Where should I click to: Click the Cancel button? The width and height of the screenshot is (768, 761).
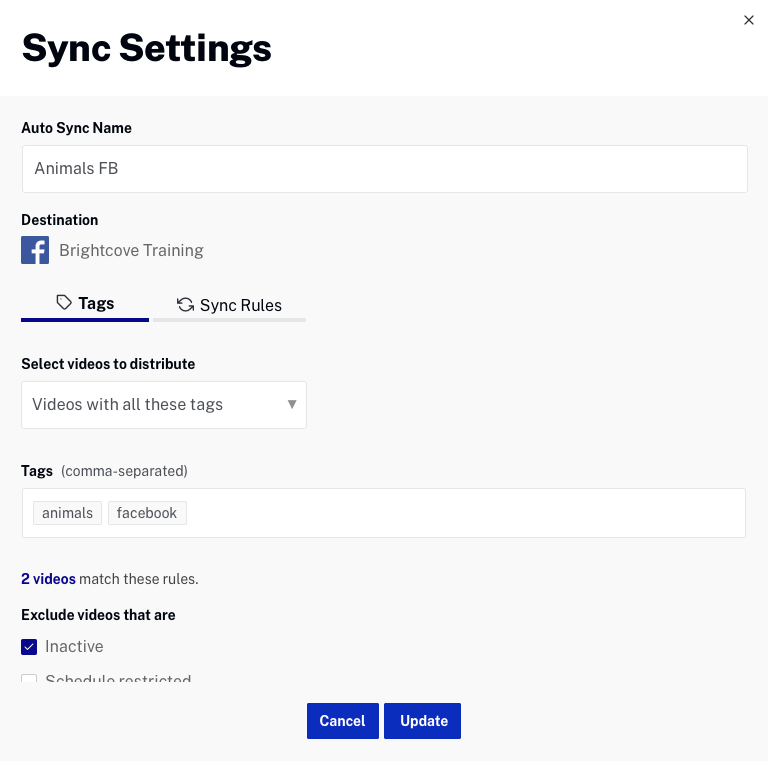click(x=342, y=721)
